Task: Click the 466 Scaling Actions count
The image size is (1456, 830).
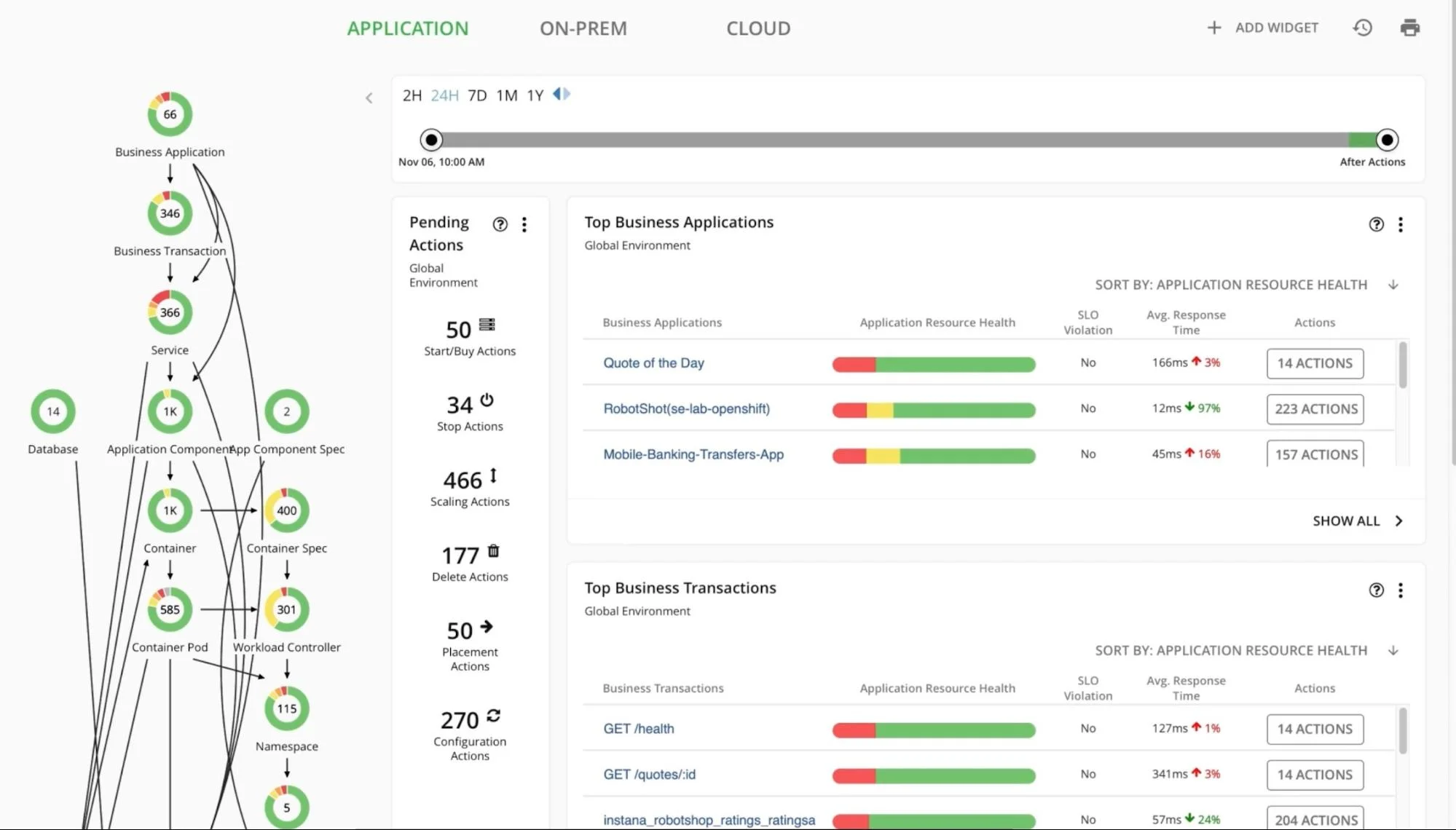Action: click(463, 481)
